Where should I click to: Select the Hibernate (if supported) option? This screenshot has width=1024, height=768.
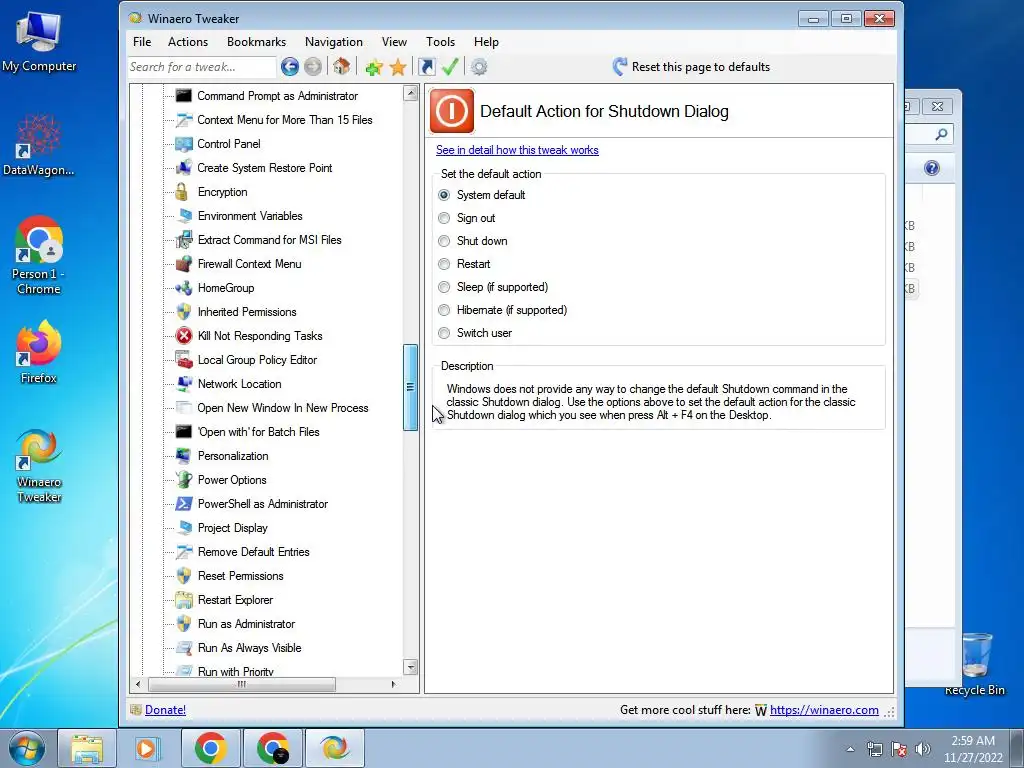pos(444,310)
